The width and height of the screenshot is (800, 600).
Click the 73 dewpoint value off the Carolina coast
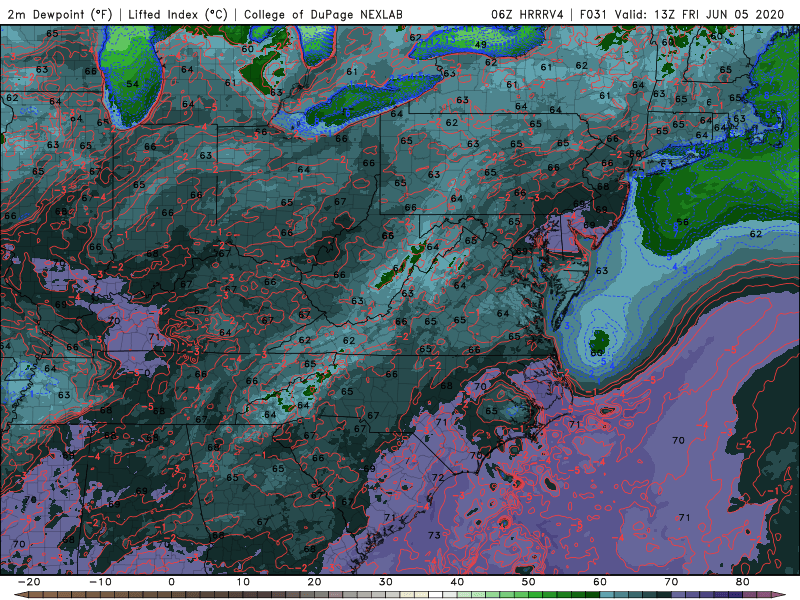[x=434, y=535]
